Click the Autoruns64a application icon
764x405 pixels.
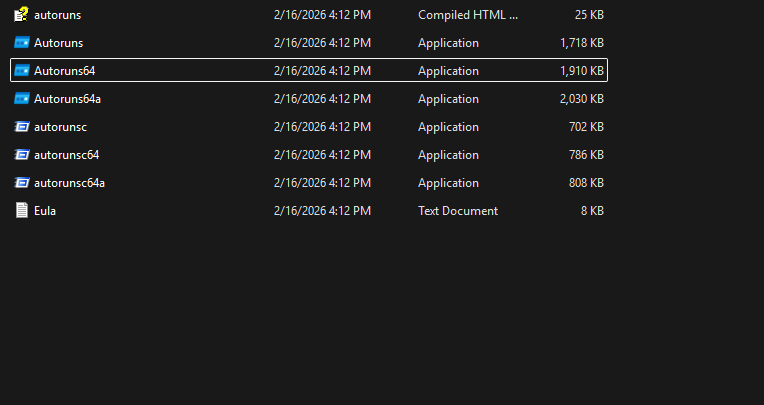pos(21,99)
